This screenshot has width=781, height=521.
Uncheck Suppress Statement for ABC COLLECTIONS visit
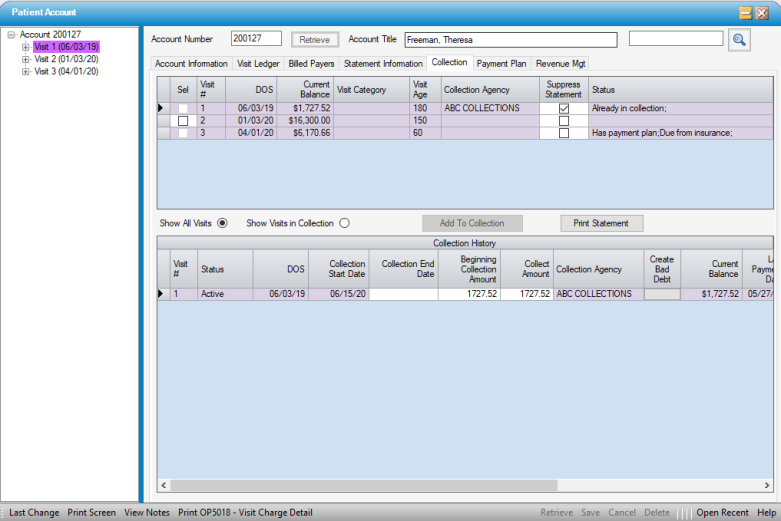pos(564,108)
